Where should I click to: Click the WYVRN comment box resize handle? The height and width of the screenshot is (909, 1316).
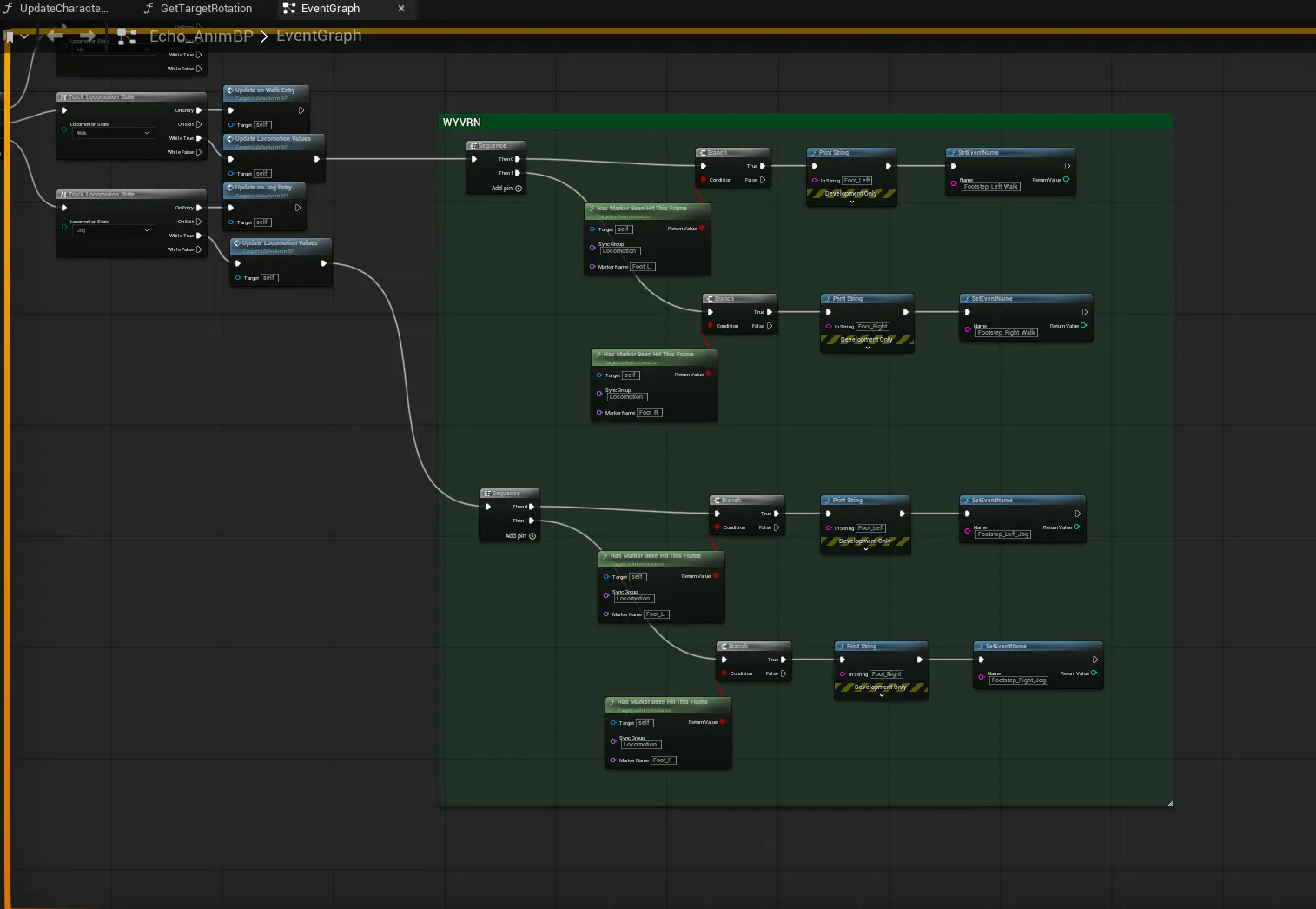[x=1169, y=804]
